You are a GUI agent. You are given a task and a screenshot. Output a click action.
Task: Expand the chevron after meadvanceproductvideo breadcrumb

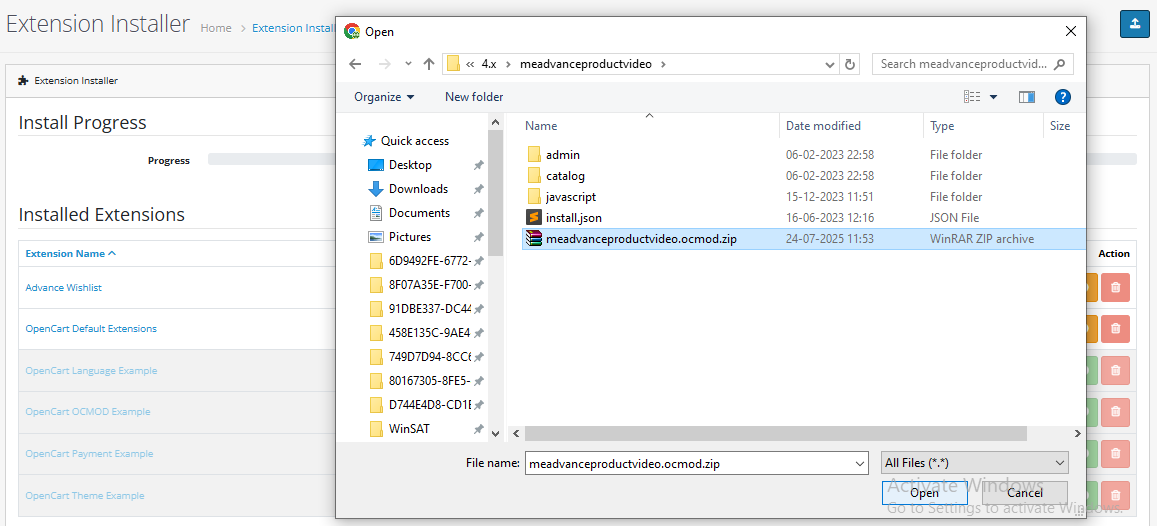(663, 64)
